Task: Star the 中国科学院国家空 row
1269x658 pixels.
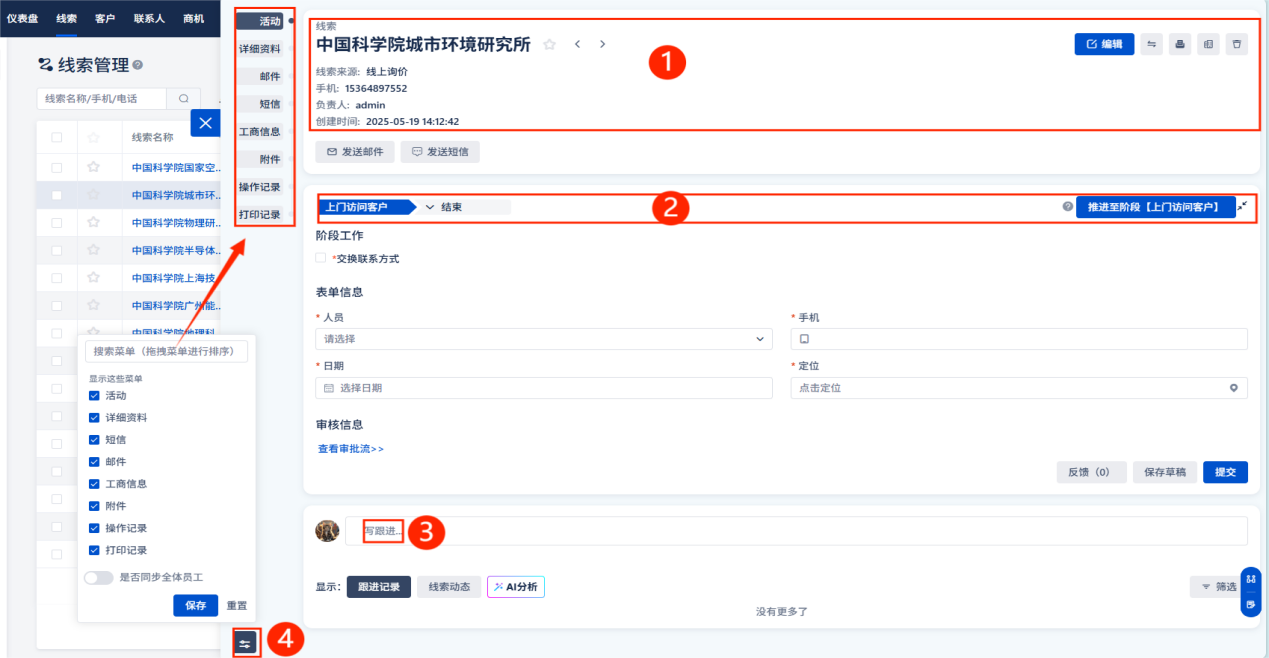Action: [94, 167]
